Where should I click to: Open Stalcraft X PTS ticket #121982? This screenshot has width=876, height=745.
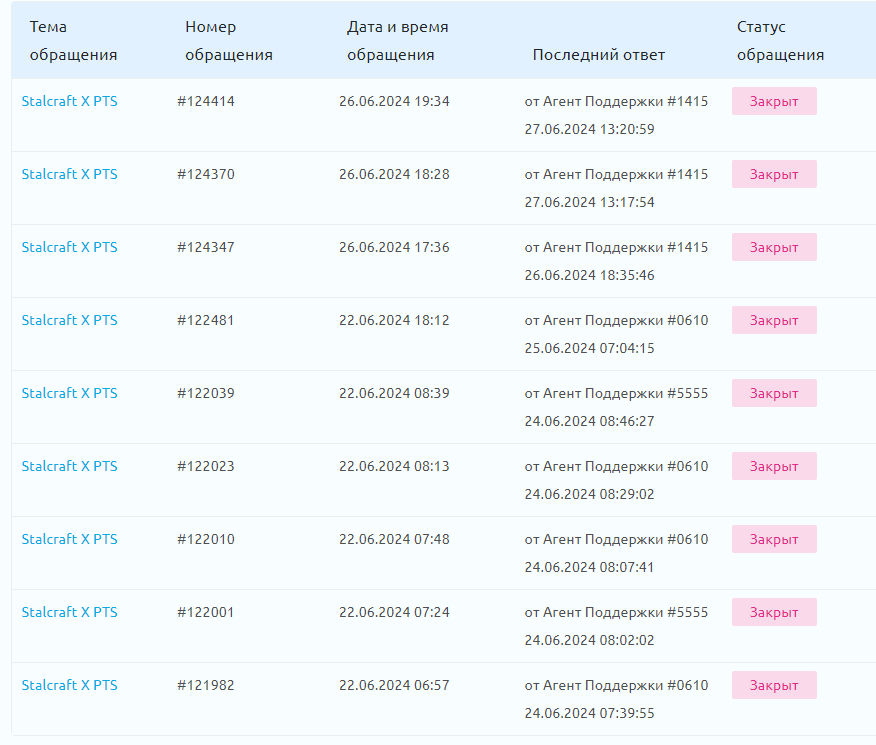coord(69,685)
